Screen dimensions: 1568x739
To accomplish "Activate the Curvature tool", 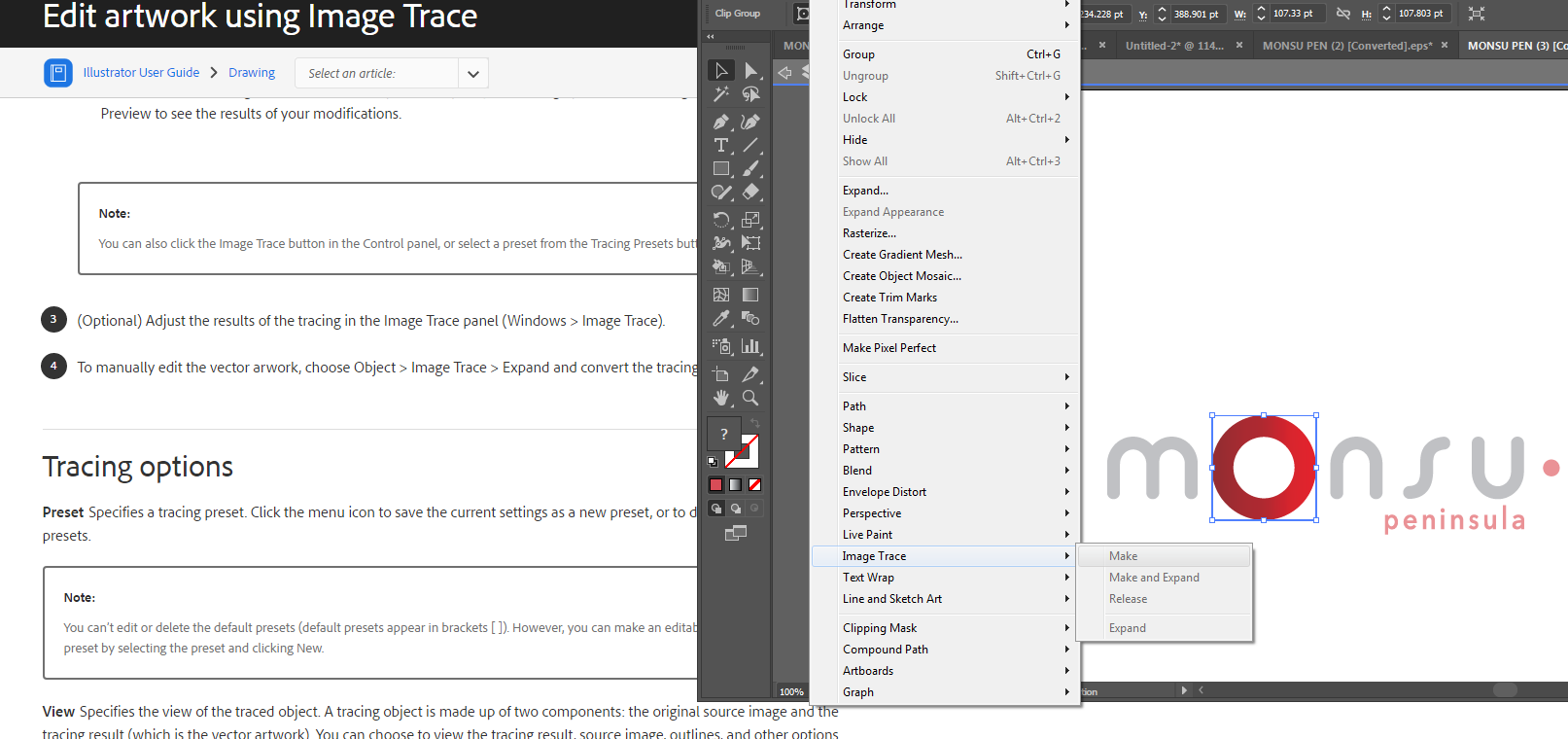I will [750, 122].
